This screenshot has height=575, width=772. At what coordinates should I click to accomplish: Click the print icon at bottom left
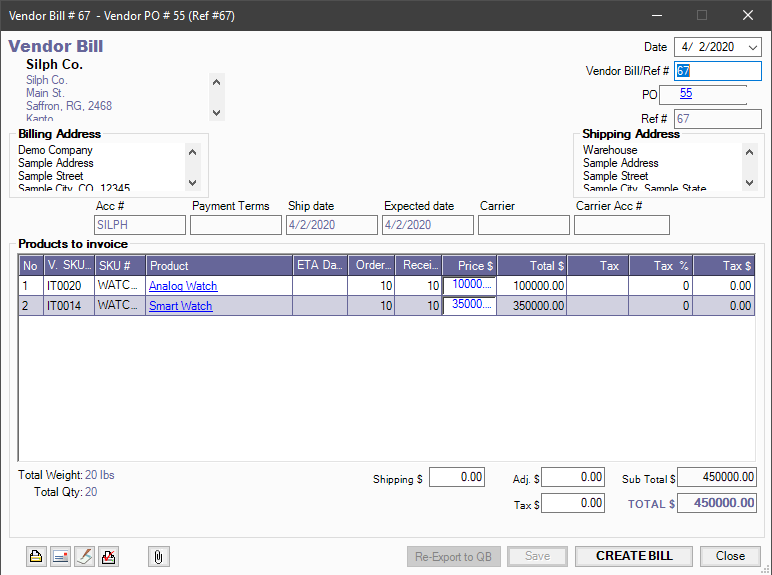tap(36, 557)
